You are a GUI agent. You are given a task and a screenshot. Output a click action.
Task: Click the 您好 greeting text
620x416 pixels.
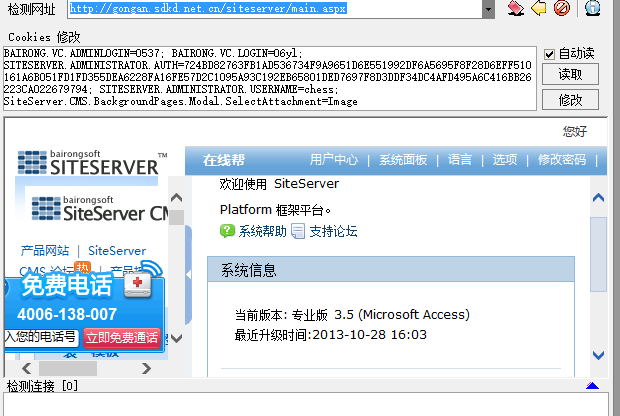coord(575,131)
